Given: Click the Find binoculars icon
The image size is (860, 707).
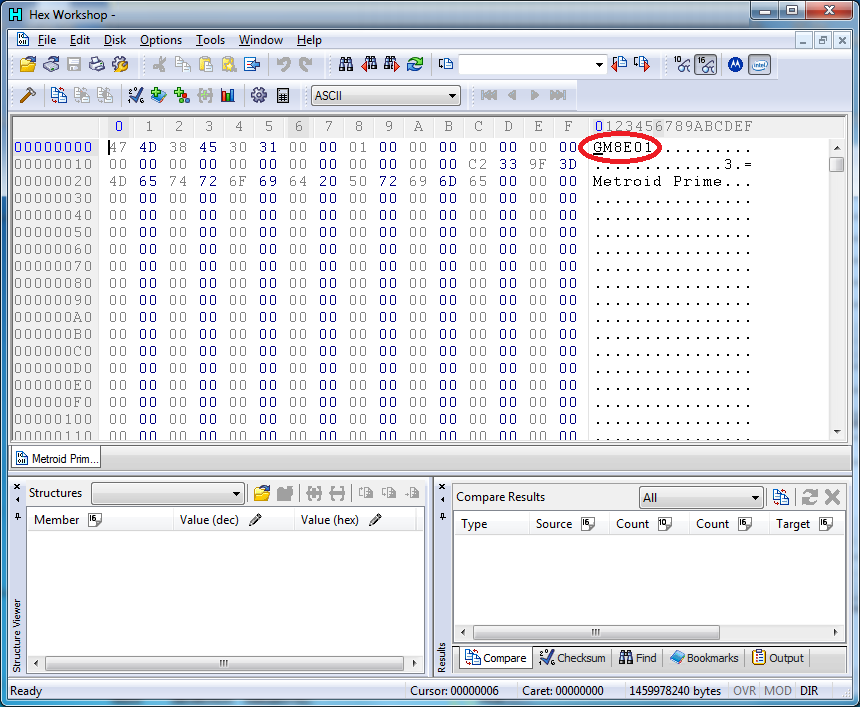Looking at the screenshot, I should (346, 64).
